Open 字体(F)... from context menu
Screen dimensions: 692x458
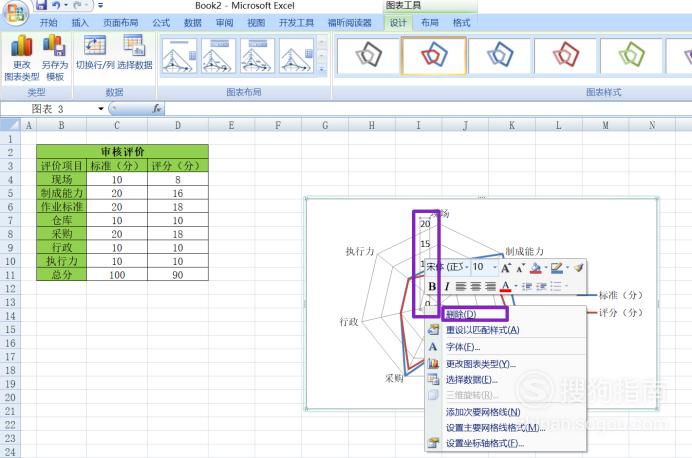tap(507, 347)
